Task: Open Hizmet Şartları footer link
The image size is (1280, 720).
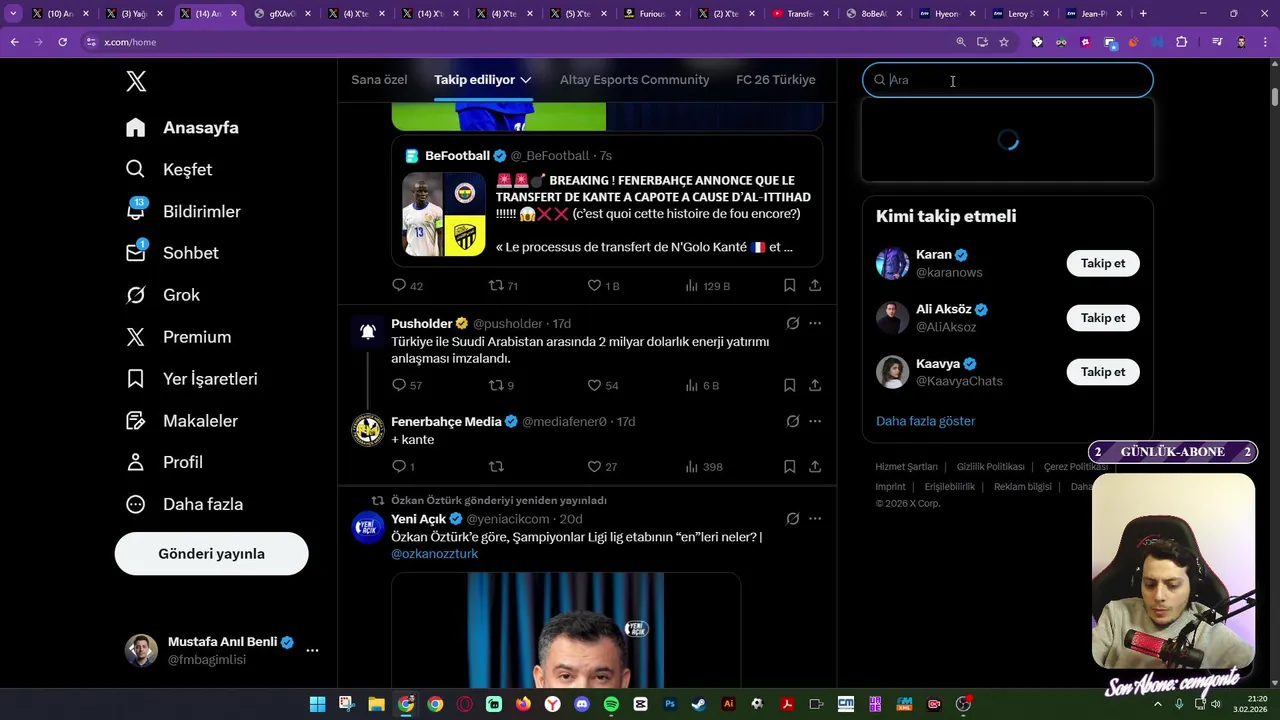Action: (x=906, y=467)
